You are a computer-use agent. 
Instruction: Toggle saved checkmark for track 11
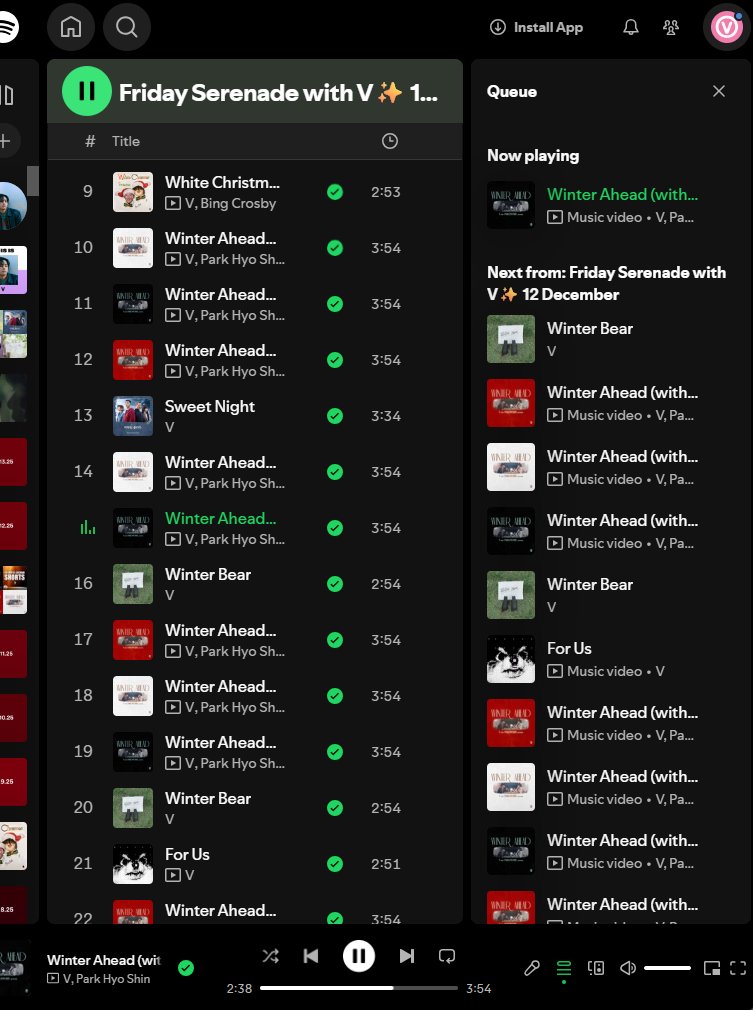335,304
